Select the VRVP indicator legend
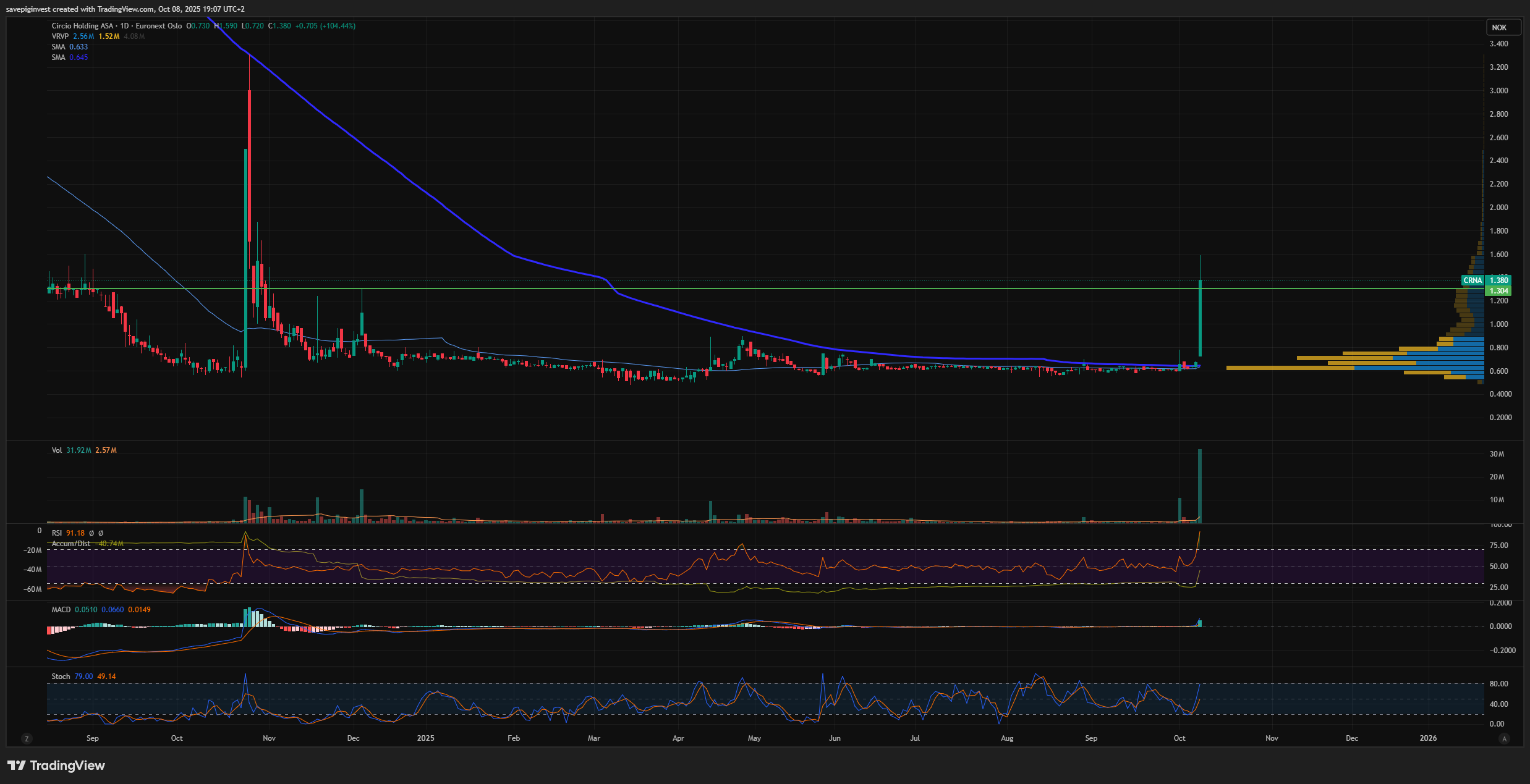The width and height of the screenshot is (1530, 784). (x=60, y=36)
